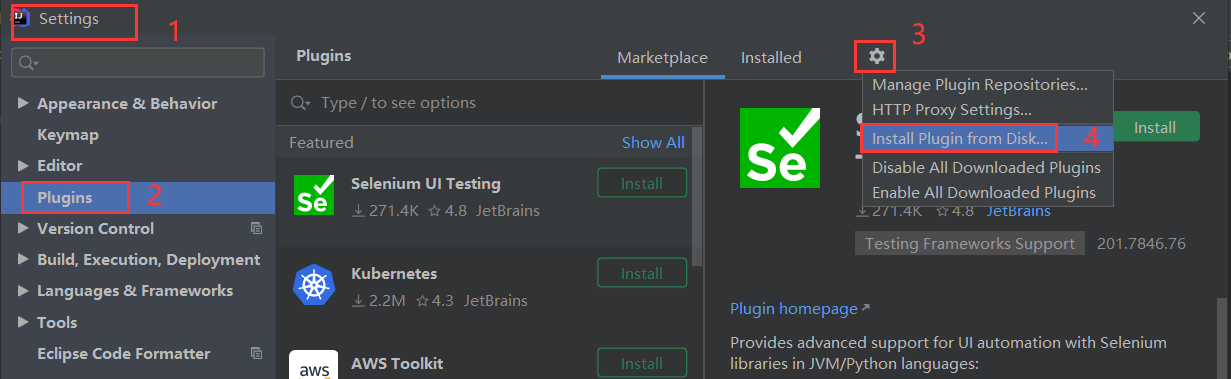Focus the settings search field
Image resolution: width=1231 pixels, height=379 pixels.
[x=138, y=62]
